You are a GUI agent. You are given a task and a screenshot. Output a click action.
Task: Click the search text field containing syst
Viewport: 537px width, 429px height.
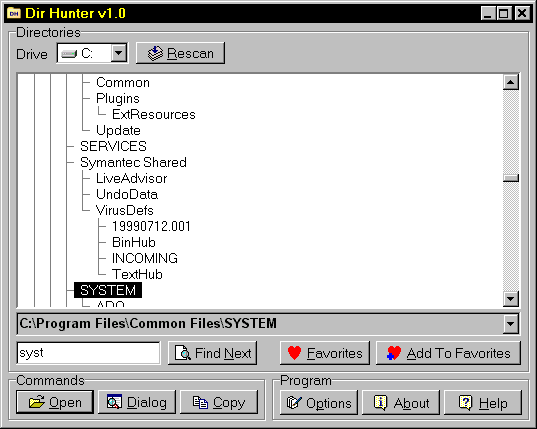(x=88, y=353)
